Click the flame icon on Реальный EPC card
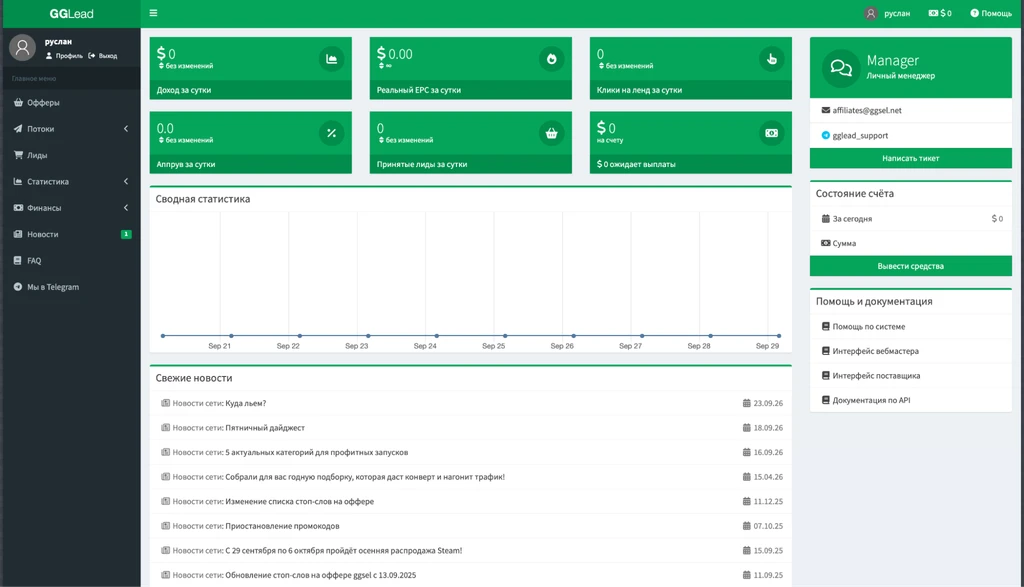The image size is (1024, 587). tap(552, 59)
